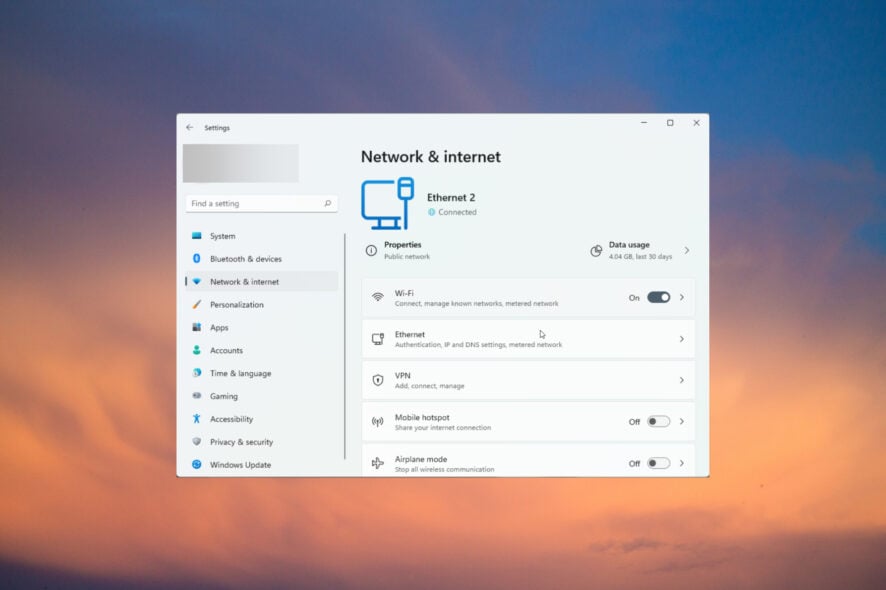This screenshot has width=886, height=590.
Task: Open the Gaming section
Action: click(x=262, y=396)
